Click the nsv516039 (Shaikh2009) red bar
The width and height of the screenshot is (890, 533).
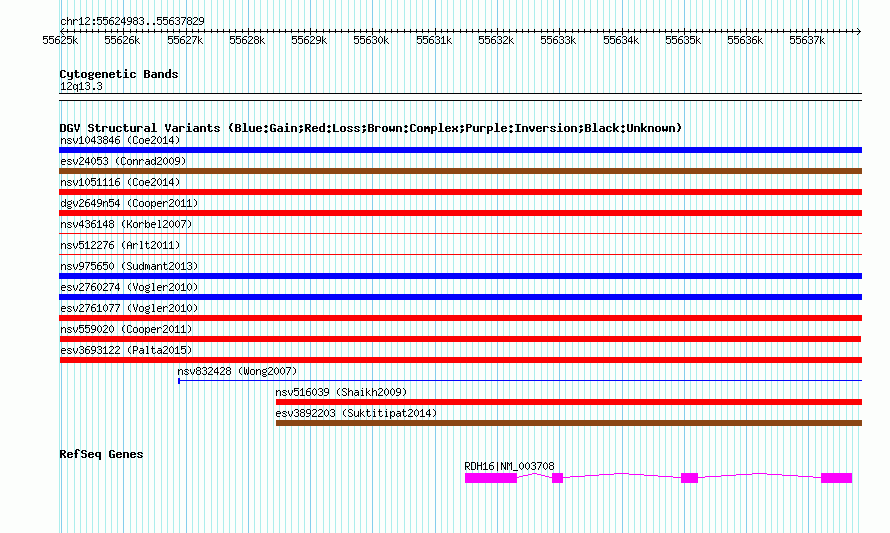(x=569, y=402)
